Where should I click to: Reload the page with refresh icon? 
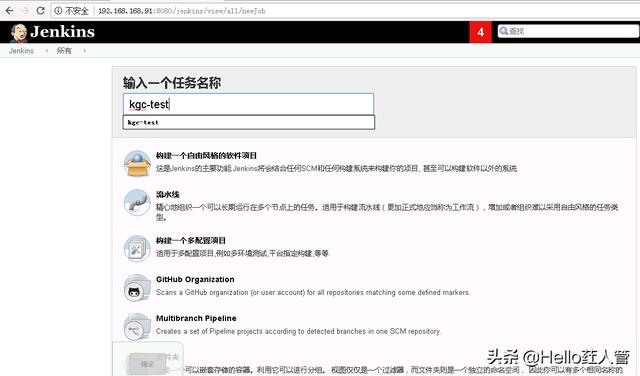tap(40, 11)
